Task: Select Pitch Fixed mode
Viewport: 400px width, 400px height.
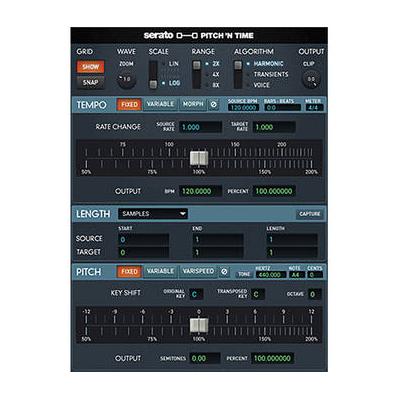Action: 129,272
